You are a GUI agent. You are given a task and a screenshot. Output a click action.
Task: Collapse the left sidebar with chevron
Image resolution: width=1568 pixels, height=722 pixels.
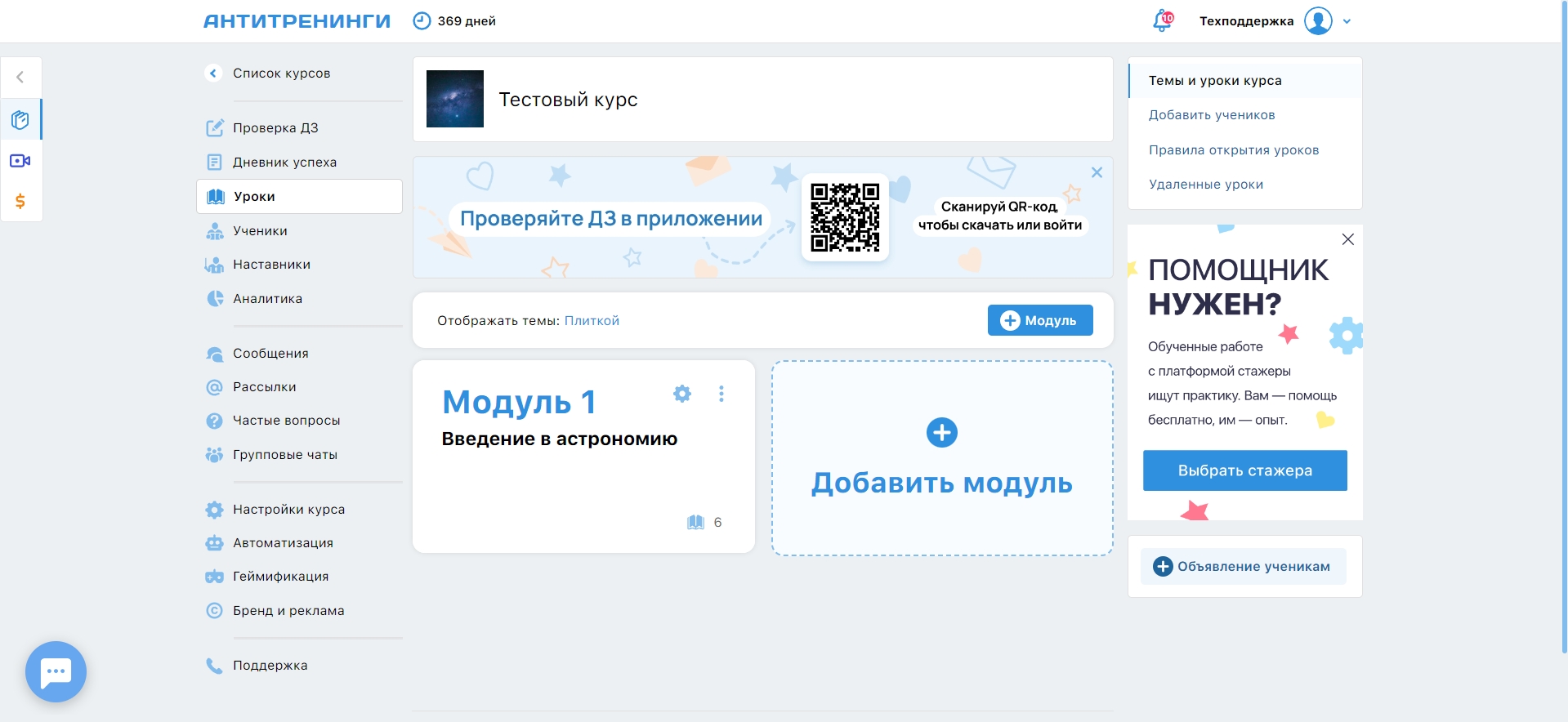click(x=20, y=78)
